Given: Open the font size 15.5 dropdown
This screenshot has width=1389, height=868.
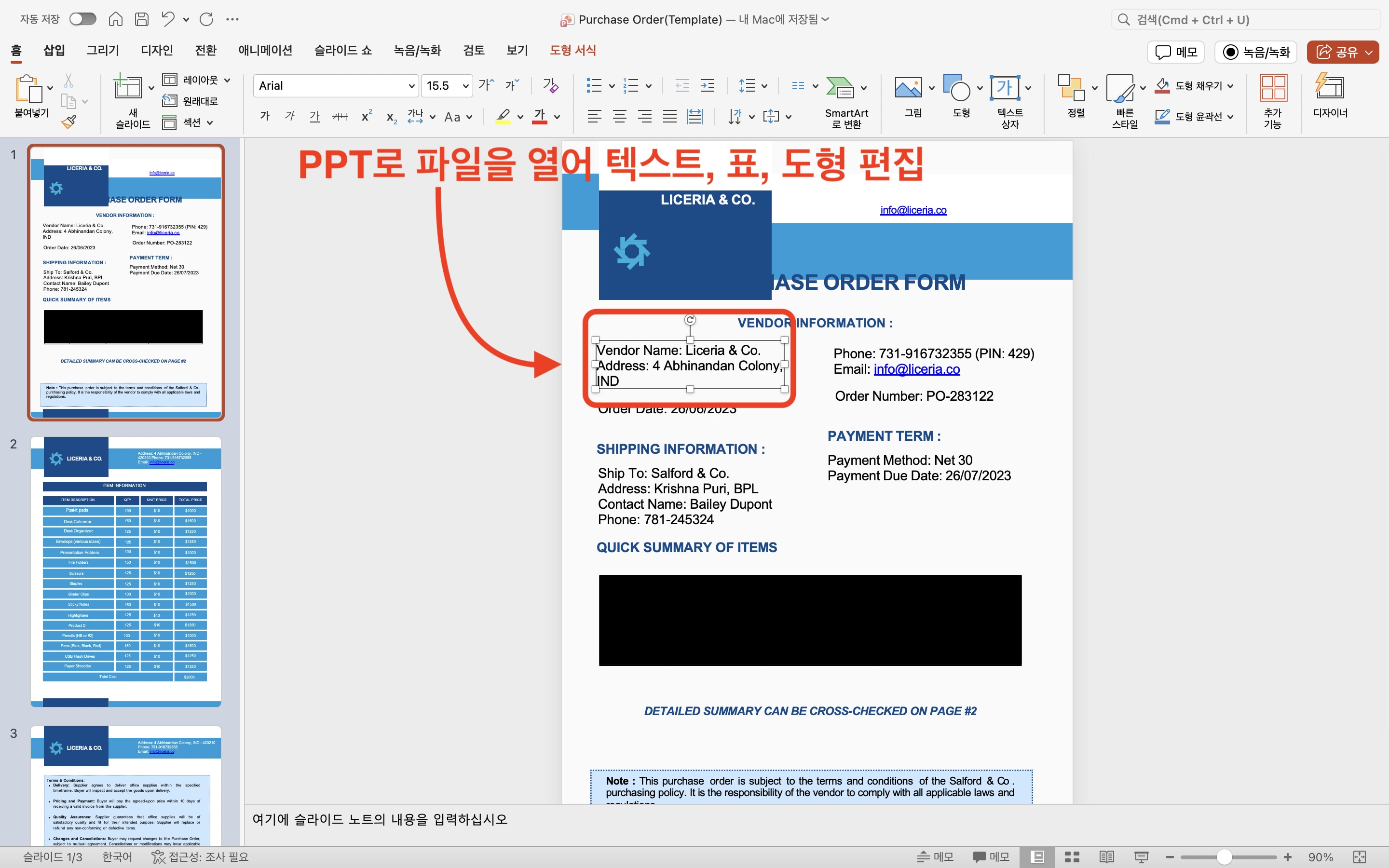Looking at the screenshot, I should tap(447, 85).
